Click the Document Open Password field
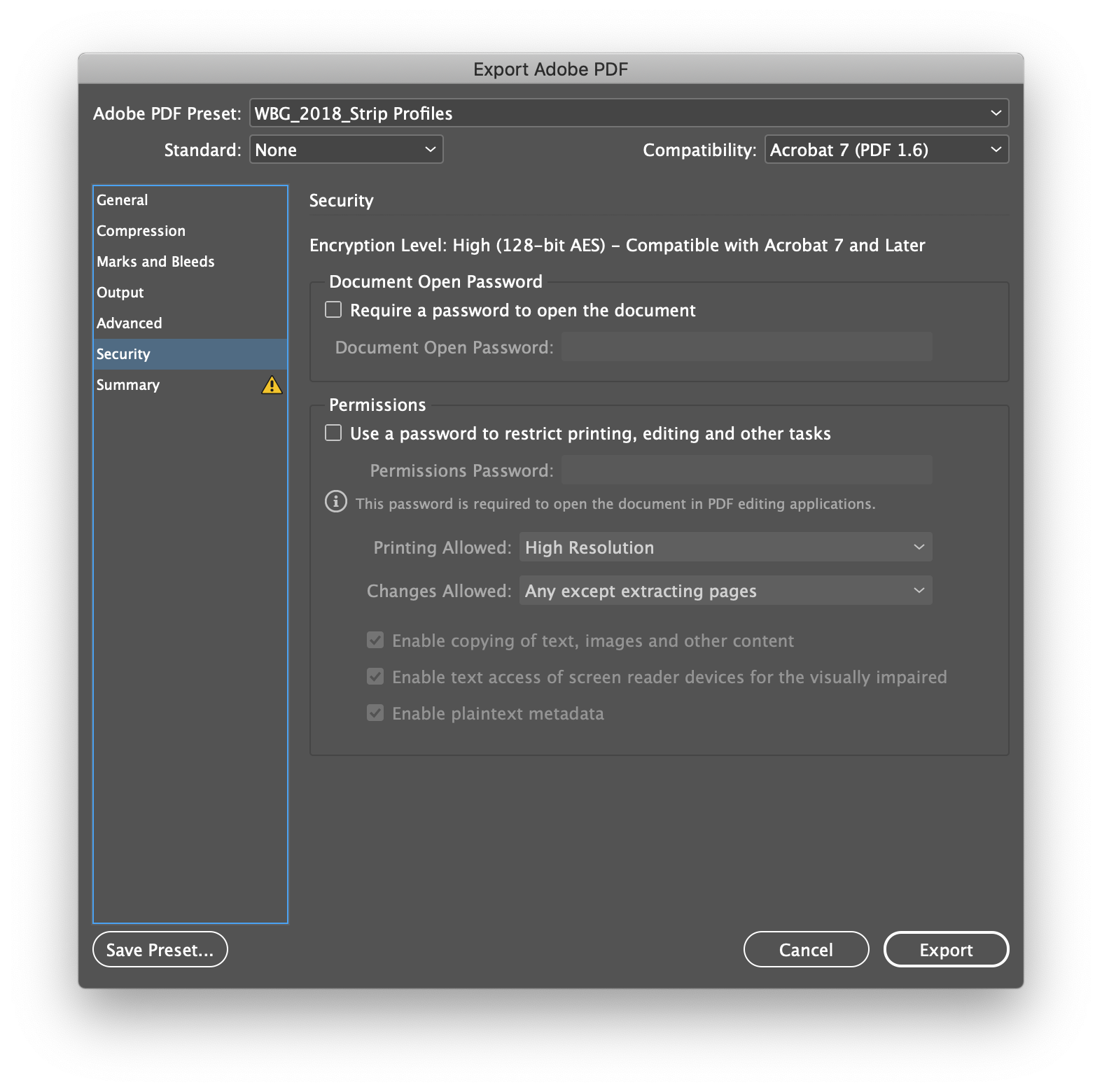 [746, 347]
